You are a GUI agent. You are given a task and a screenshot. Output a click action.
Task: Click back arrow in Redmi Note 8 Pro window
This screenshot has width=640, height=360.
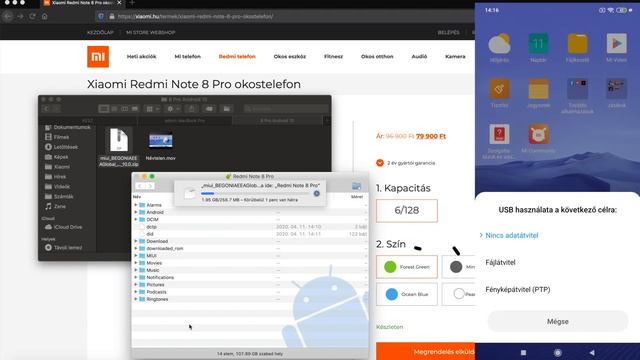pyautogui.click(x=140, y=186)
